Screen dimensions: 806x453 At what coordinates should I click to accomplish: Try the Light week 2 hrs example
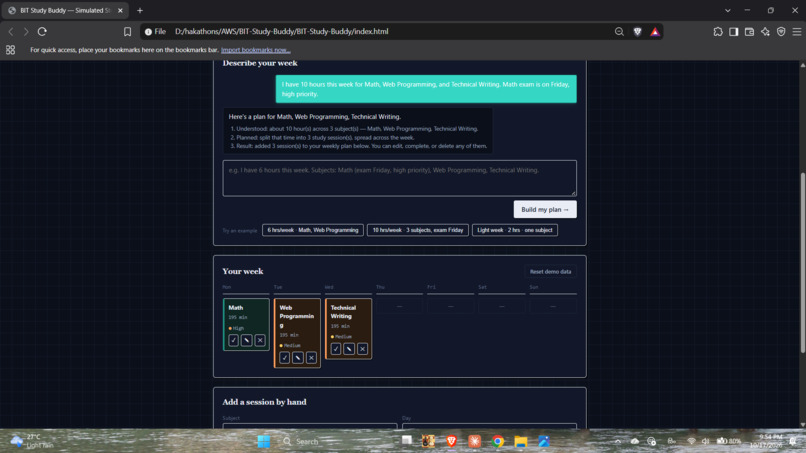[x=515, y=230]
